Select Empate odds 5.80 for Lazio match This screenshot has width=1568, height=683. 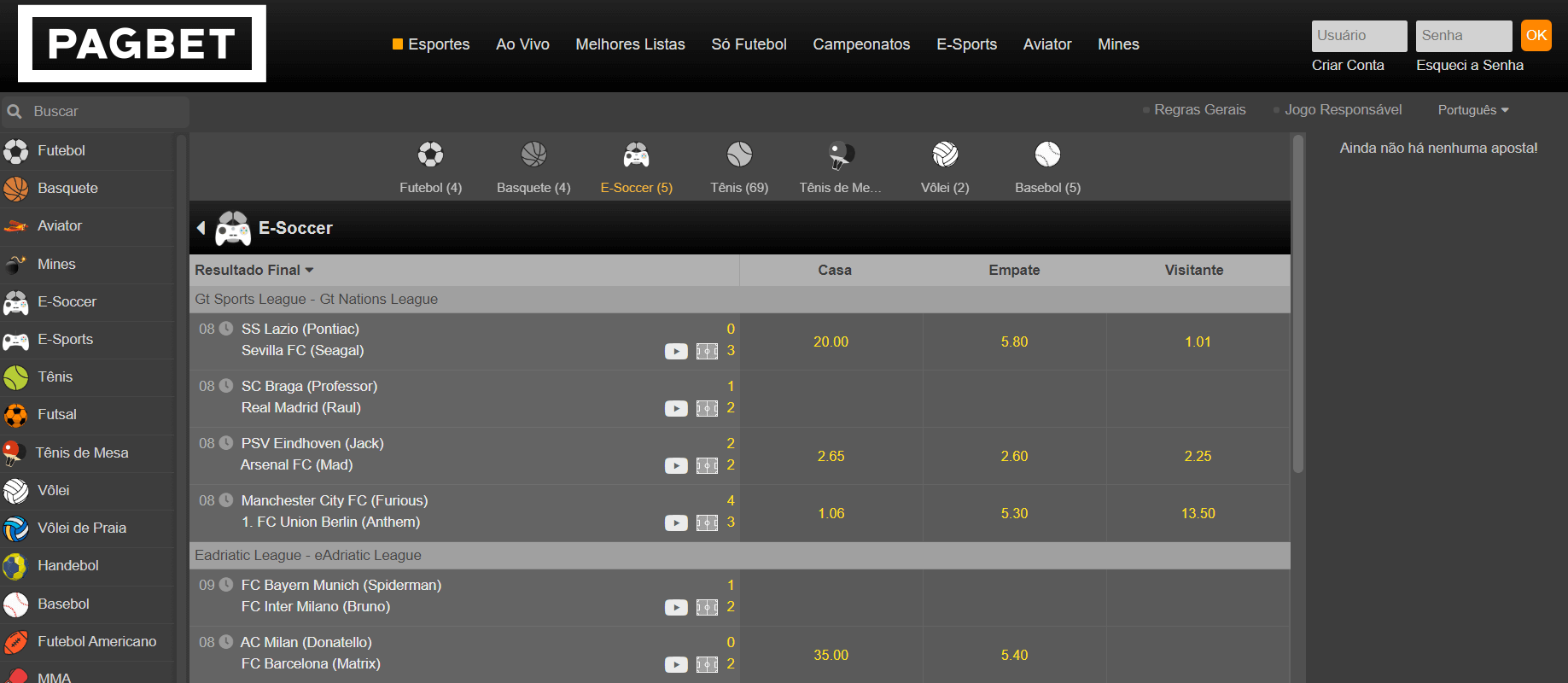1014,341
